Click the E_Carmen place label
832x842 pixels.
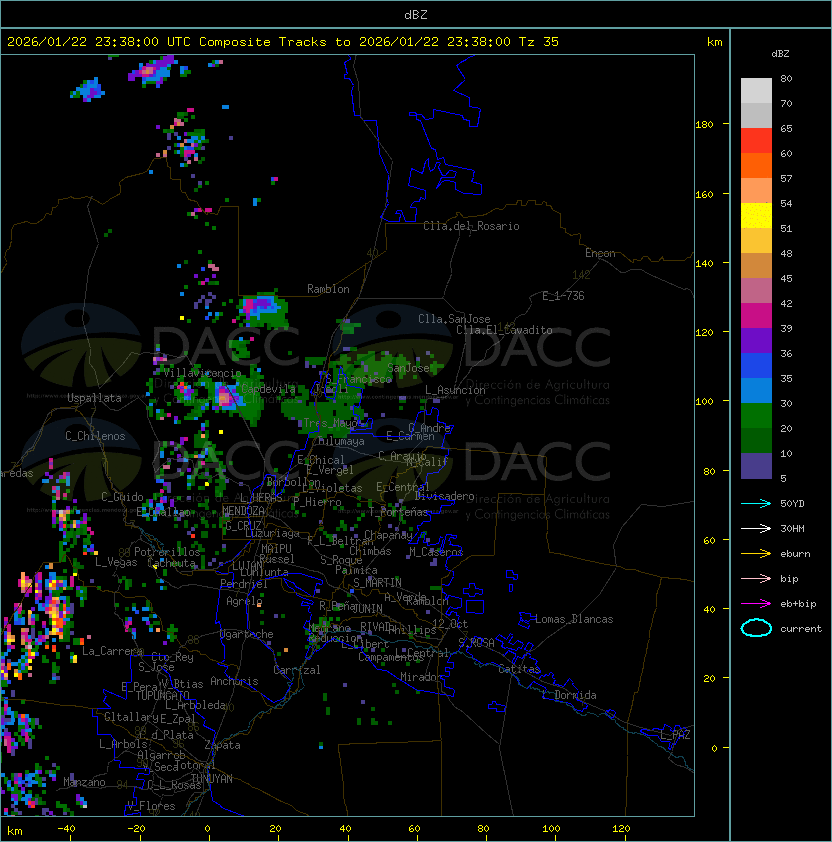click(x=410, y=436)
